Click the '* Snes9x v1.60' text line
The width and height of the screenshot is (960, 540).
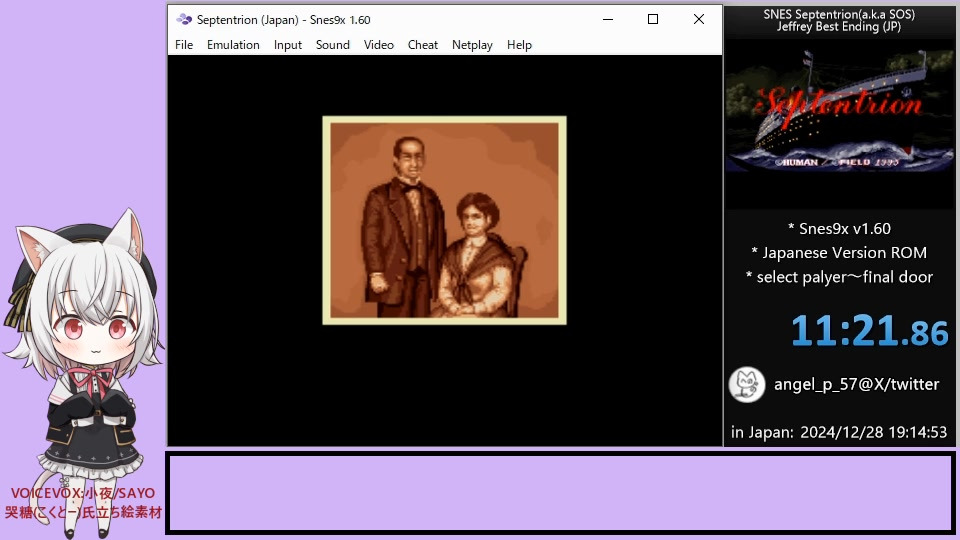click(839, 229)
